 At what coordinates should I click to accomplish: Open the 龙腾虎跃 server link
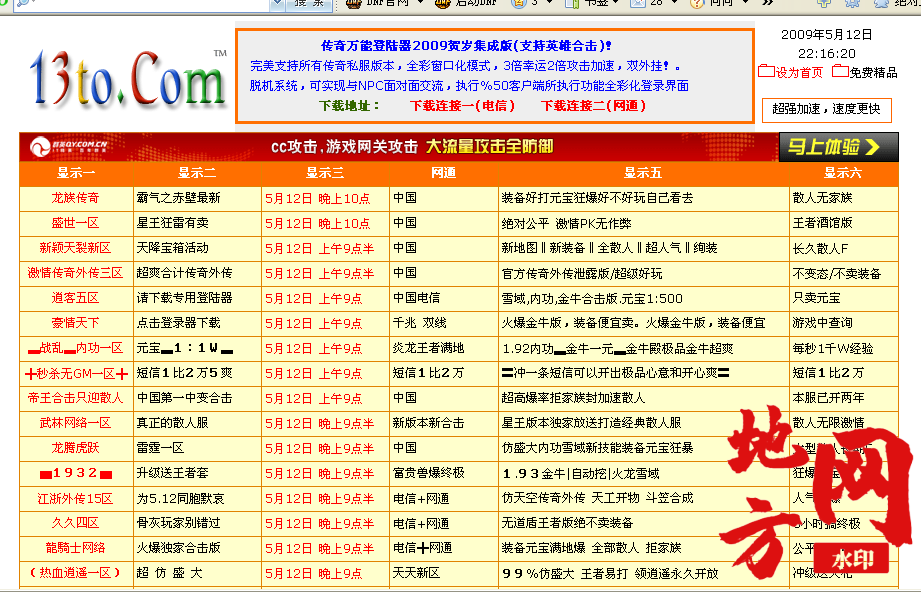click(x=75, y=448)
